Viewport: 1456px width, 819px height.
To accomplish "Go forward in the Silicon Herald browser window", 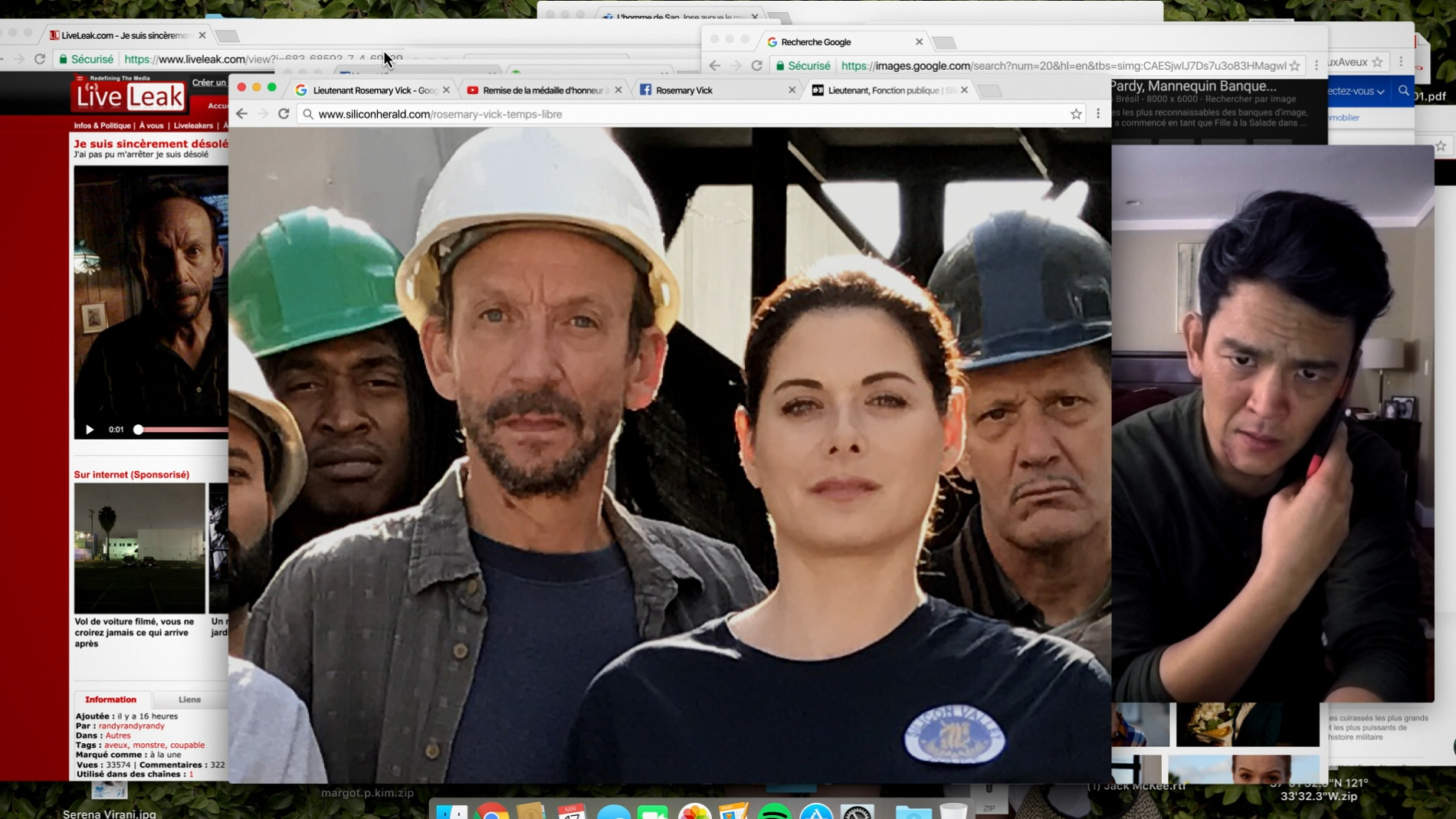I will 263,114.
